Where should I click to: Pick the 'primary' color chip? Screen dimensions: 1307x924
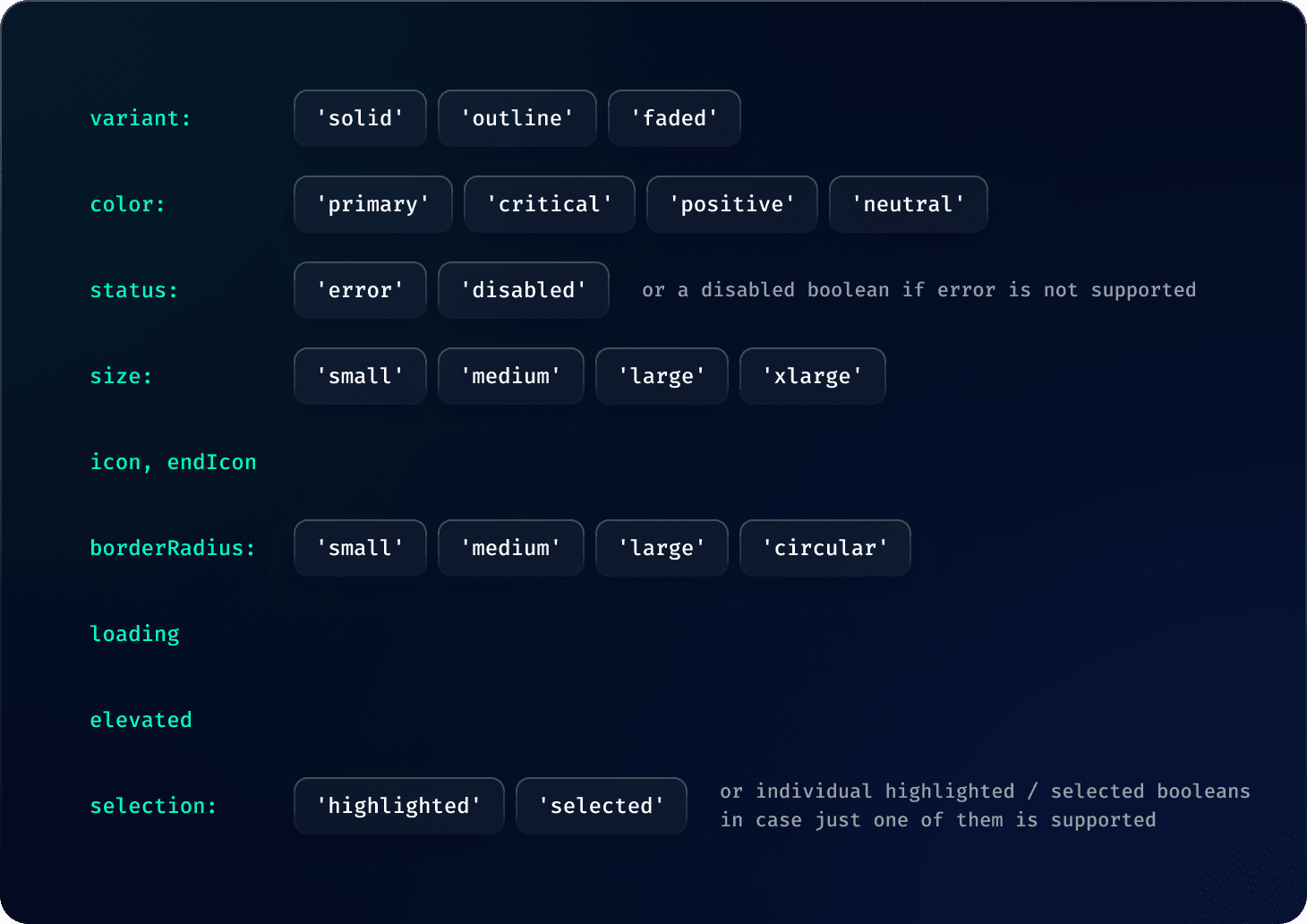pyautogui.click(x=372, y=204)
